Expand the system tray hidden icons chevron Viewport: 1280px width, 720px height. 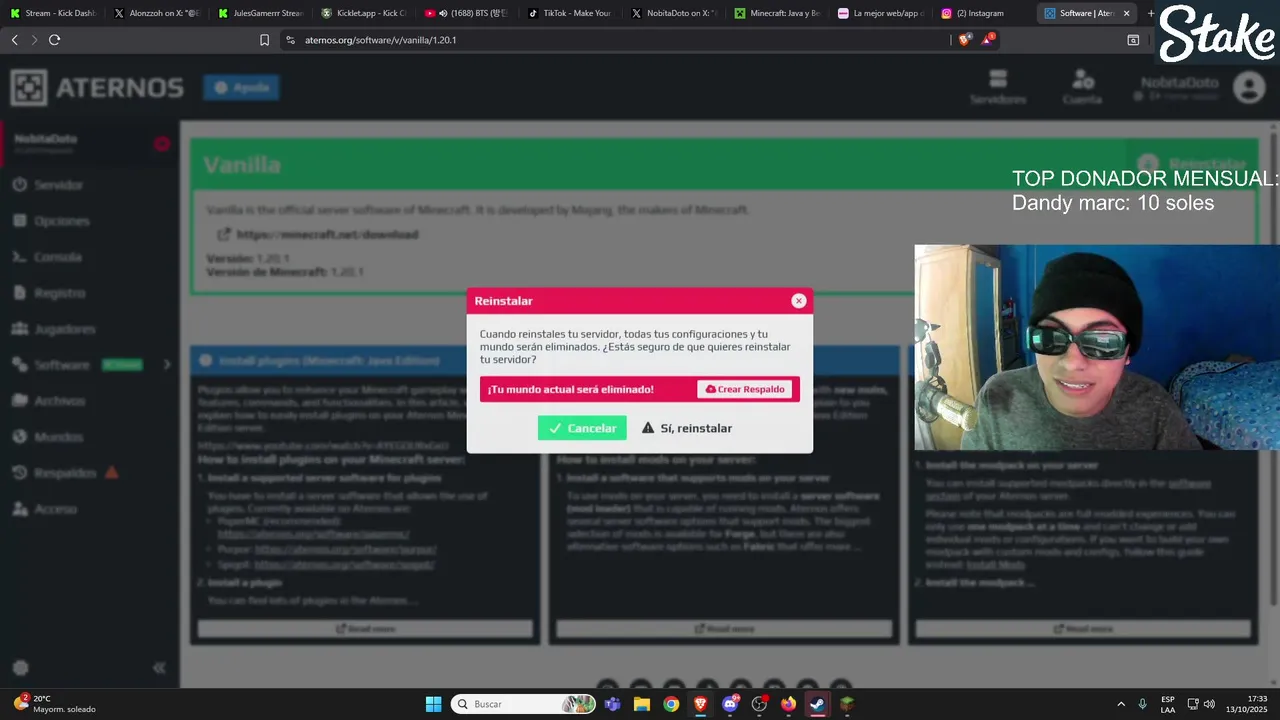click(1121, 704)
